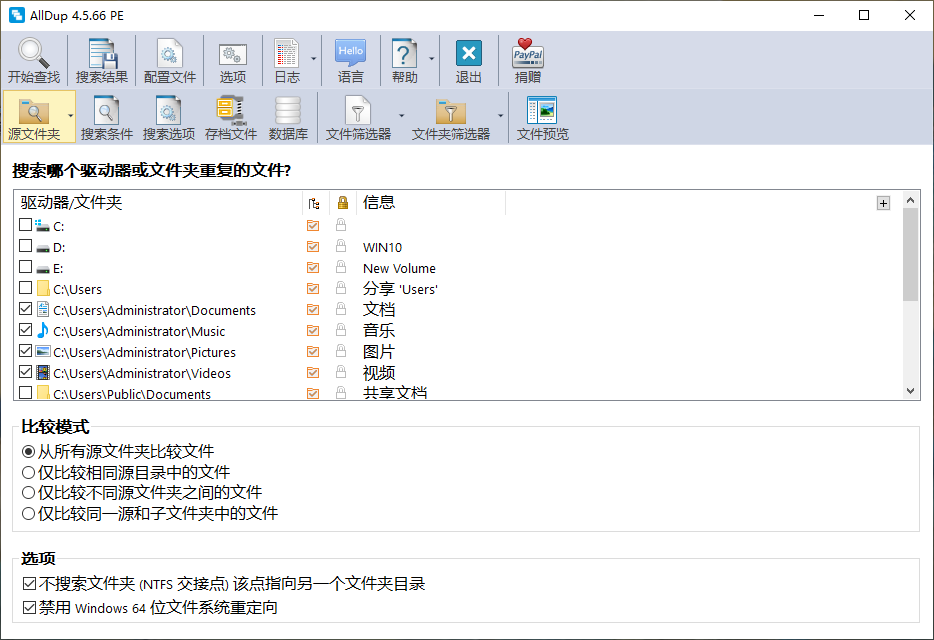The width and height of the screenshot is (934, 640).
Task: Open the 配置文件 profile manager
Action: (169, 60)
